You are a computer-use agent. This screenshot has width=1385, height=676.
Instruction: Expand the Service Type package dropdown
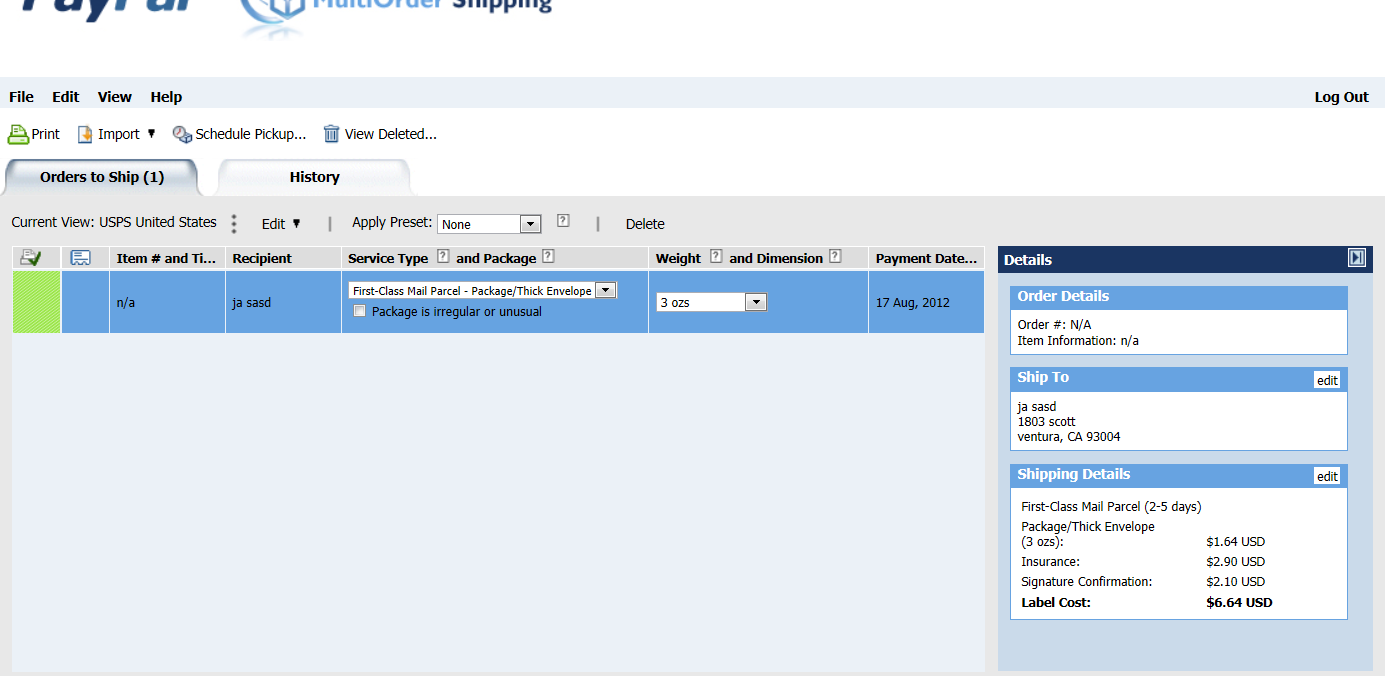click(x=606, y=290)
